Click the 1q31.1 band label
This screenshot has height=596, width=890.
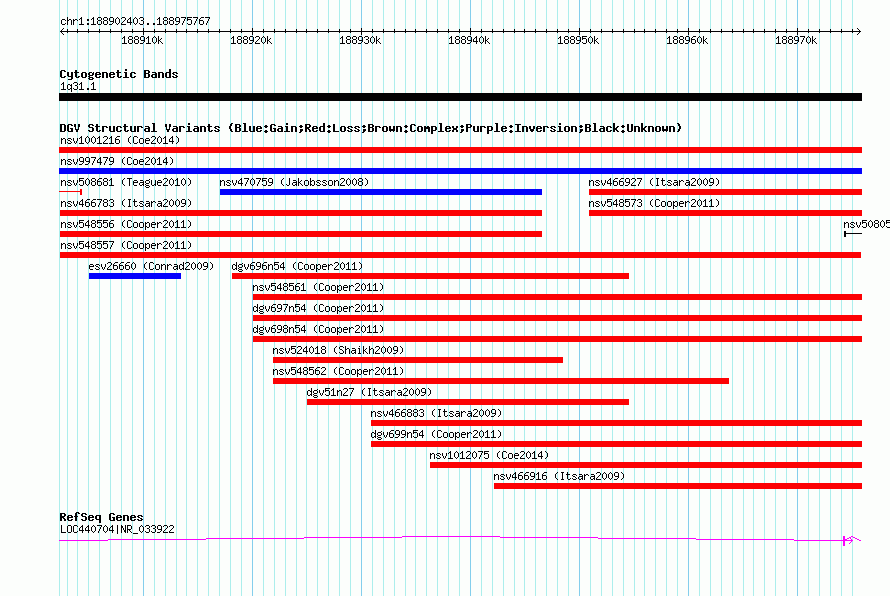tap(78, 86)
